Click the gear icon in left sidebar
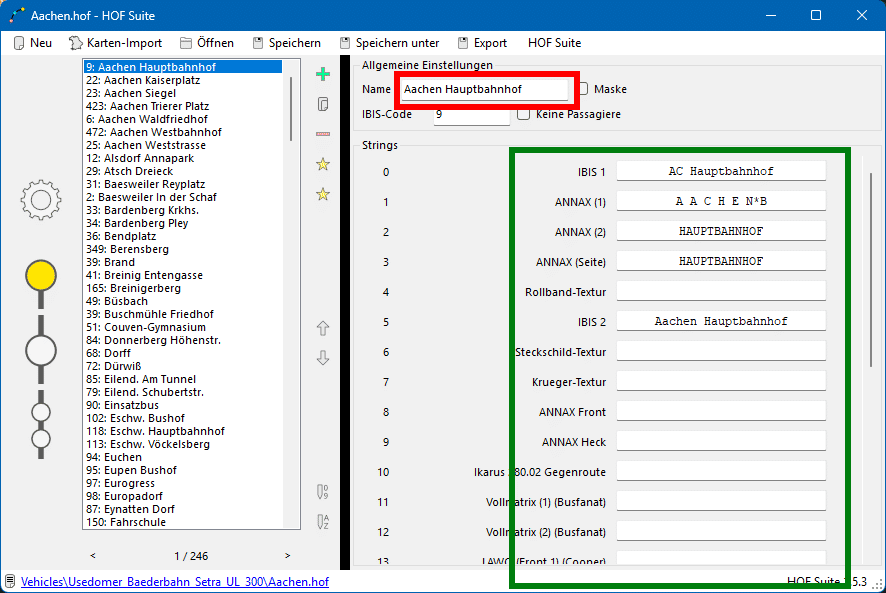886x593 pixels. point(41,200)
